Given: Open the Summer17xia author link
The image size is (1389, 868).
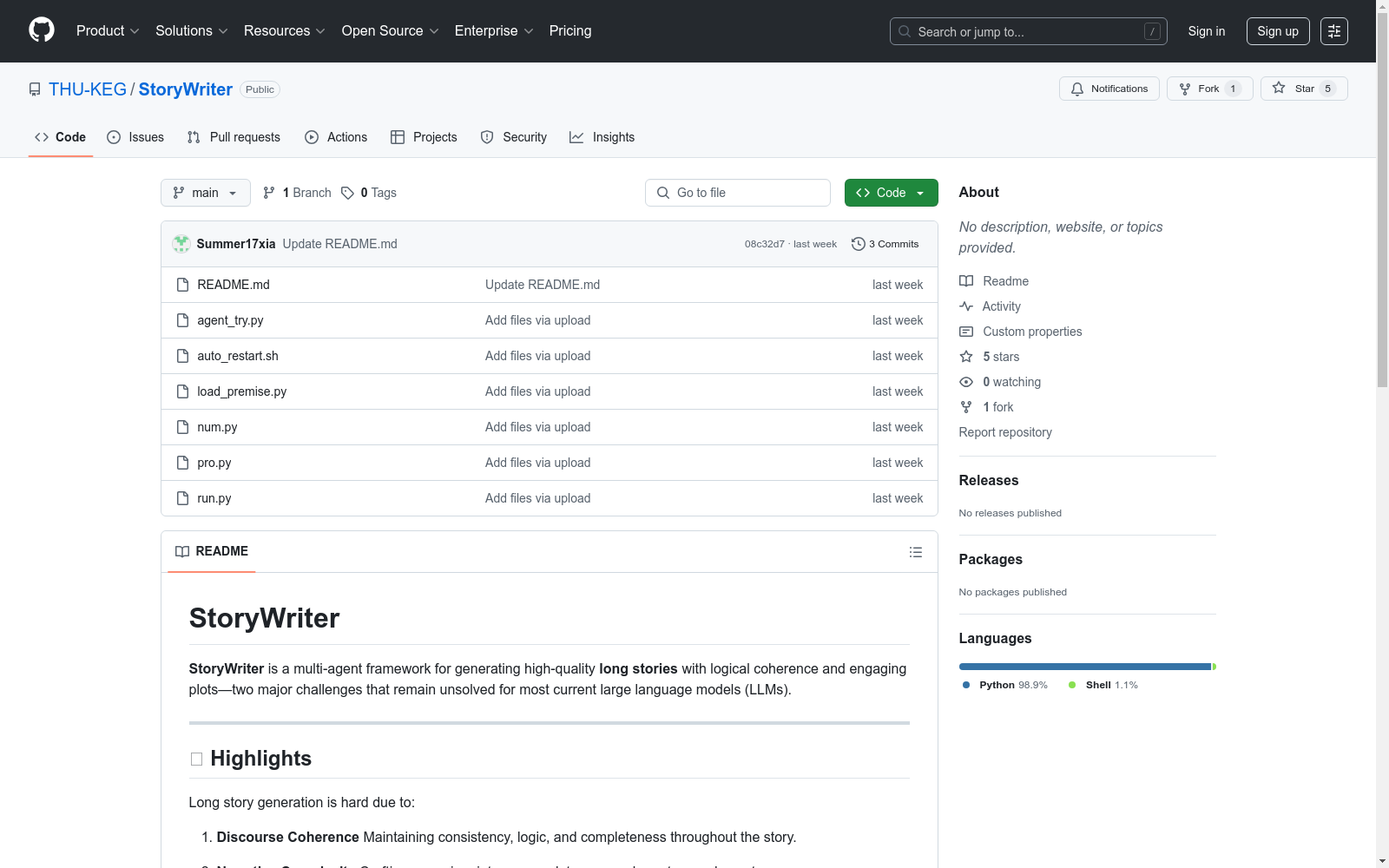Looking at the screenshot, I should point(236,244).
